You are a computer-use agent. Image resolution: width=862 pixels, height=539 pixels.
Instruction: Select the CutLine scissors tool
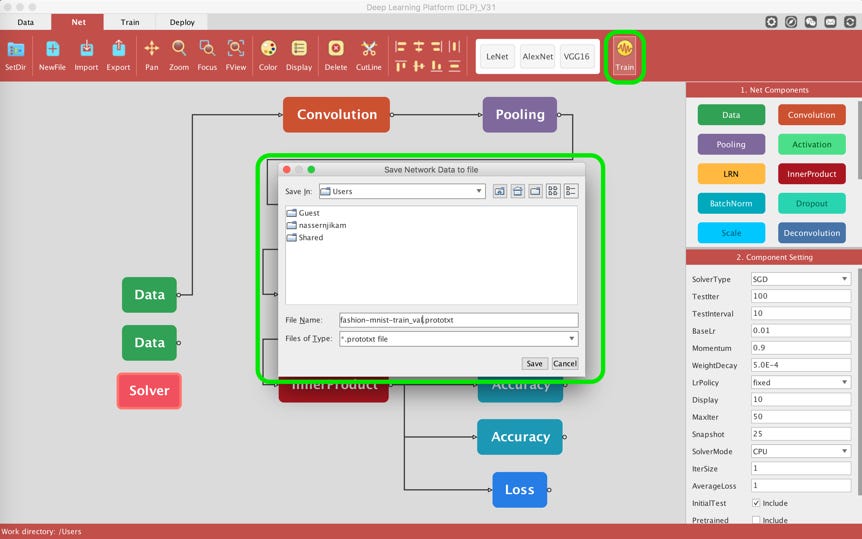[369, 48]
